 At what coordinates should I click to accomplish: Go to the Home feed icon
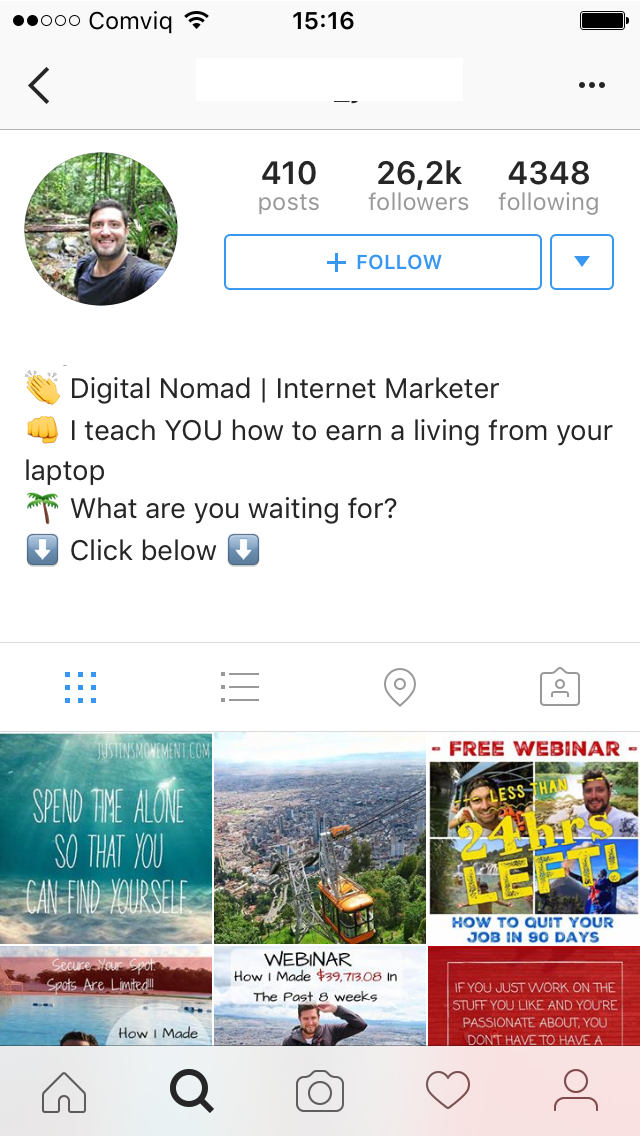[64, 1091]
